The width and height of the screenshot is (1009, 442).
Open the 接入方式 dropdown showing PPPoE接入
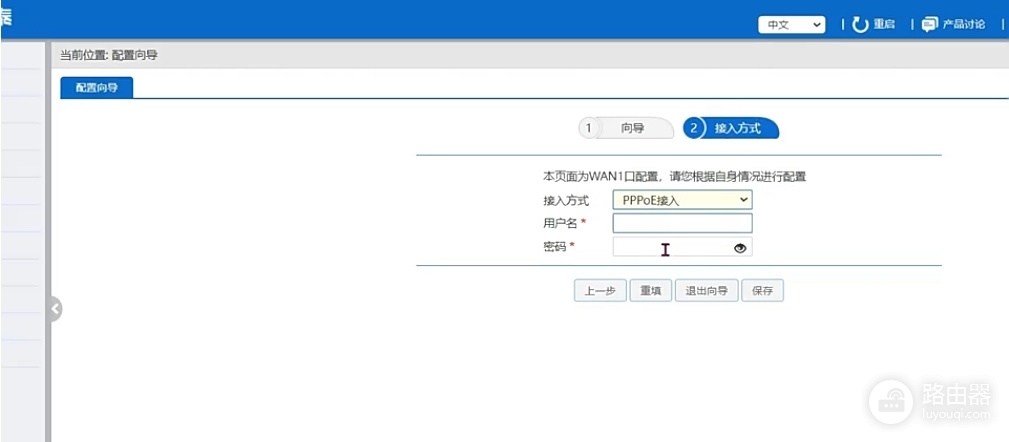point(682,200)
